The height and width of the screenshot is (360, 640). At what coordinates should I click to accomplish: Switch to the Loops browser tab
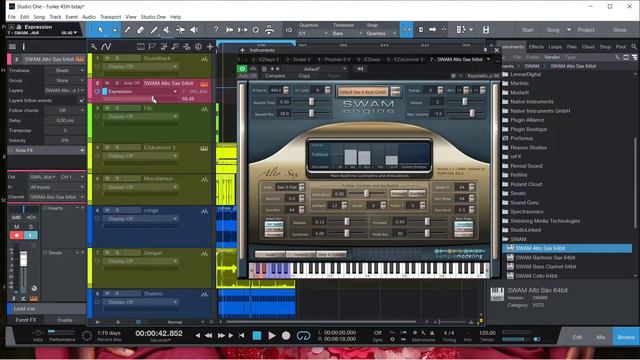[x=555, y=47]
